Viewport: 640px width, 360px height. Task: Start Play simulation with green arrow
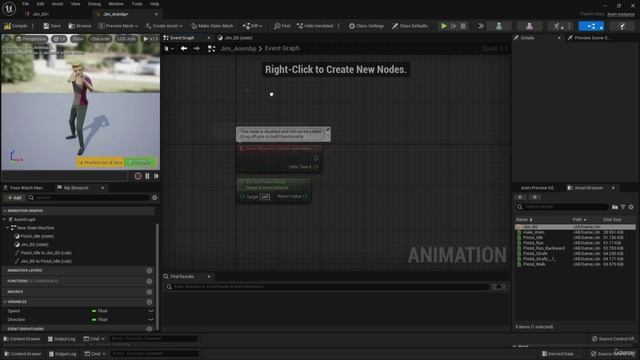pos(444,26)
